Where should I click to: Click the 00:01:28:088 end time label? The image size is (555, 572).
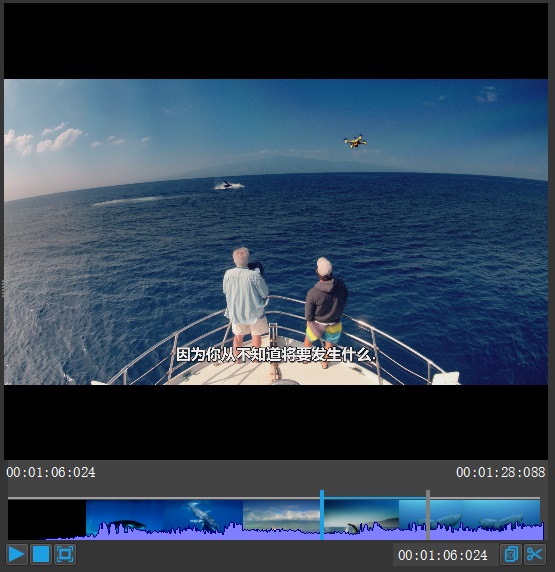pos(500,472)
